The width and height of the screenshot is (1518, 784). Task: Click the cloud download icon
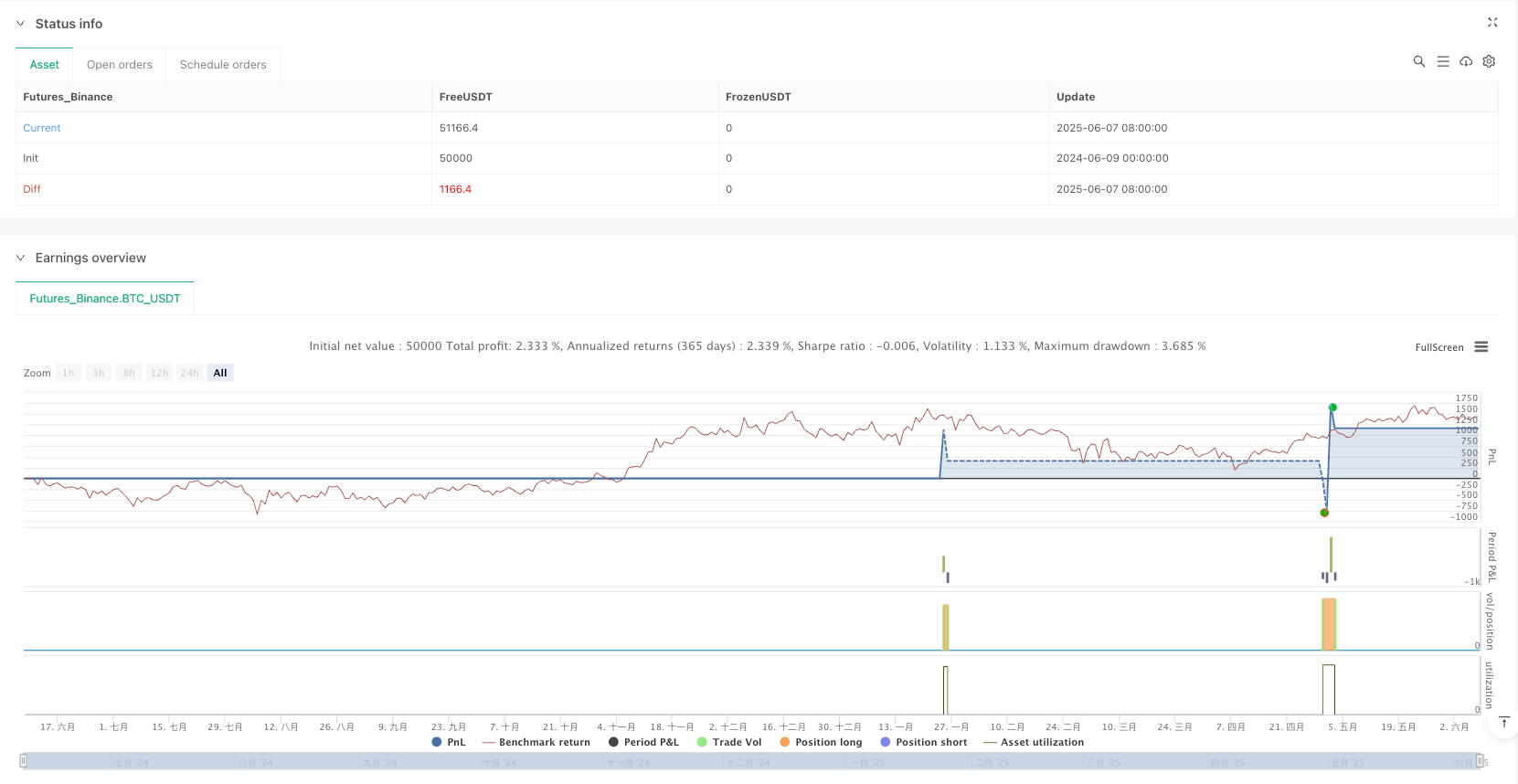(1466, 61)
